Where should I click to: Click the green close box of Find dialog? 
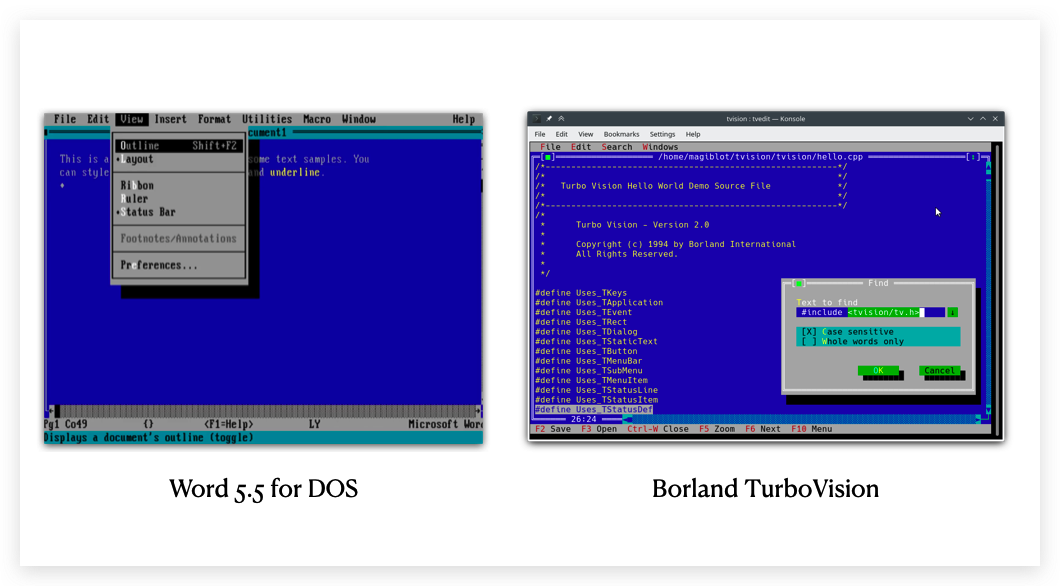(798, 283)
